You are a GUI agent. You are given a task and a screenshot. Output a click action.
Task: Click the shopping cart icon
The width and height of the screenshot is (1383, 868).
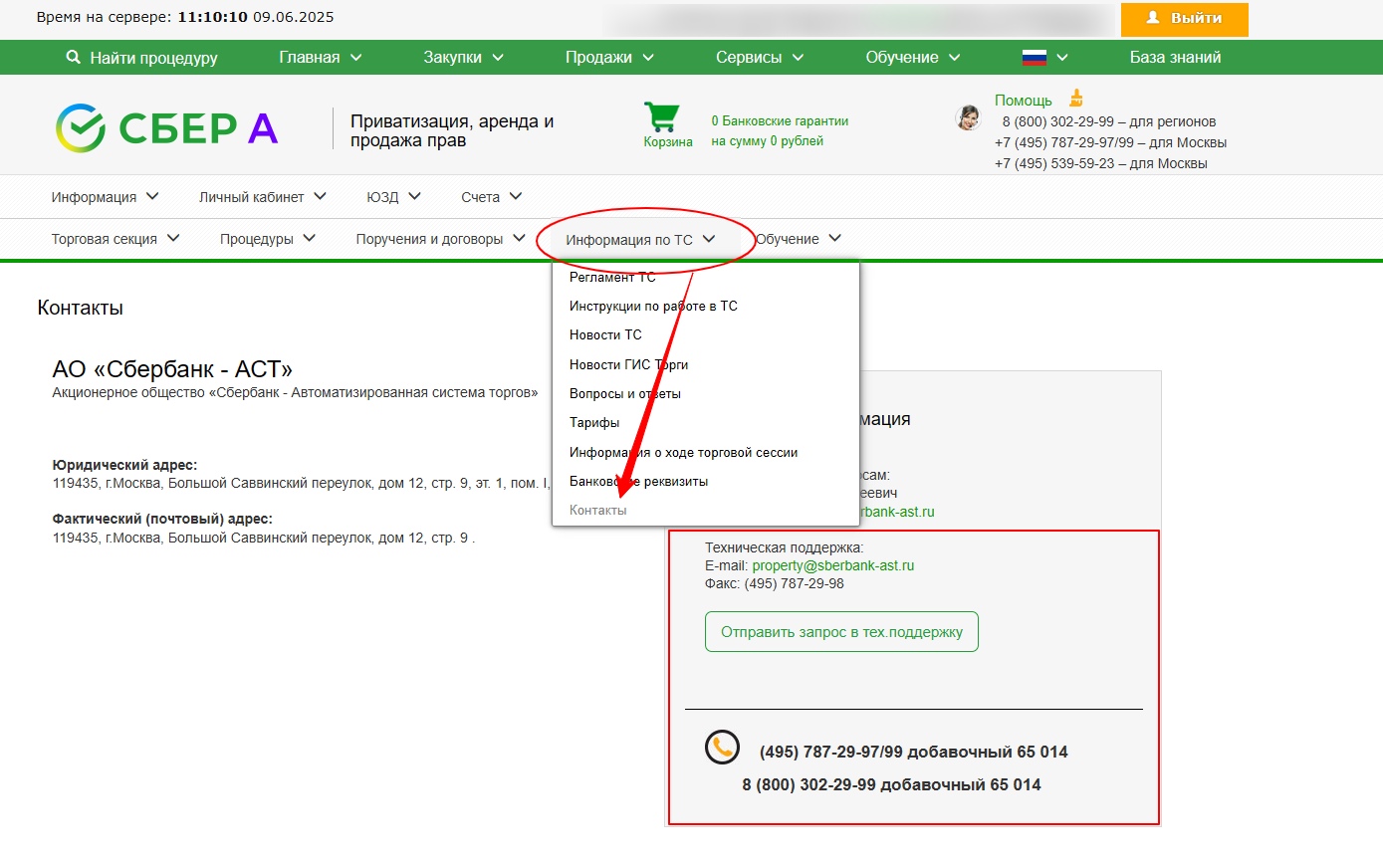point(661,116)
